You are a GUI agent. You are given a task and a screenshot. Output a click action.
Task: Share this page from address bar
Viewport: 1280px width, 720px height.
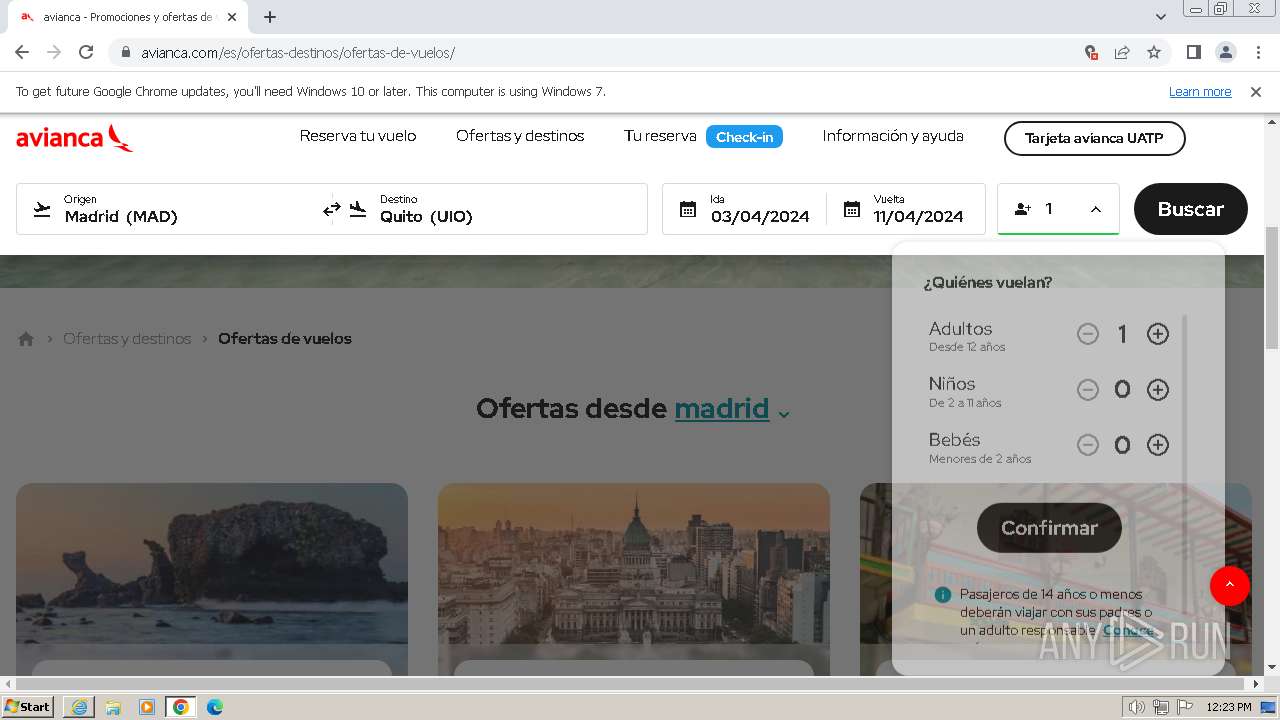point(1122,52)
